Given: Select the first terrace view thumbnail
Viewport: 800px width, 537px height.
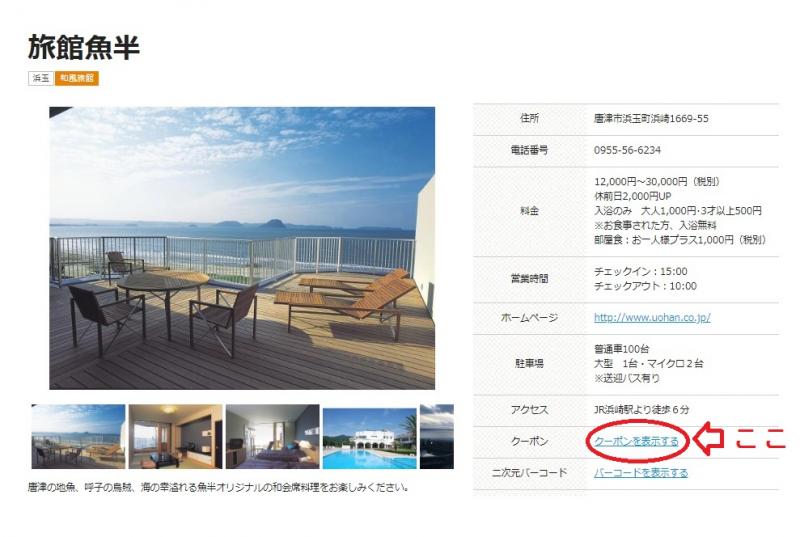Looking at the screenshot, I should (78, 436).
